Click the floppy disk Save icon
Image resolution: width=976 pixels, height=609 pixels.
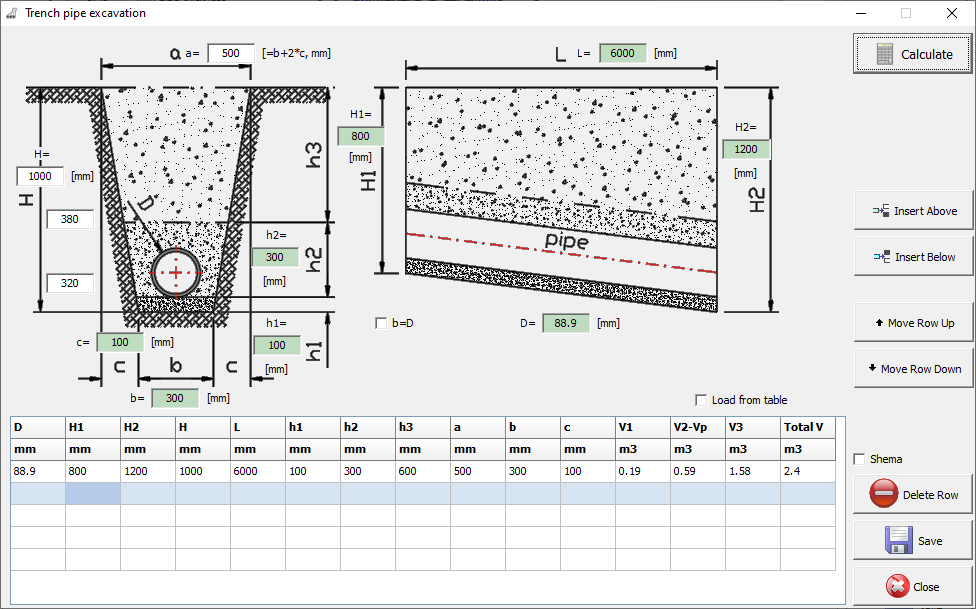tap(898, 540)
